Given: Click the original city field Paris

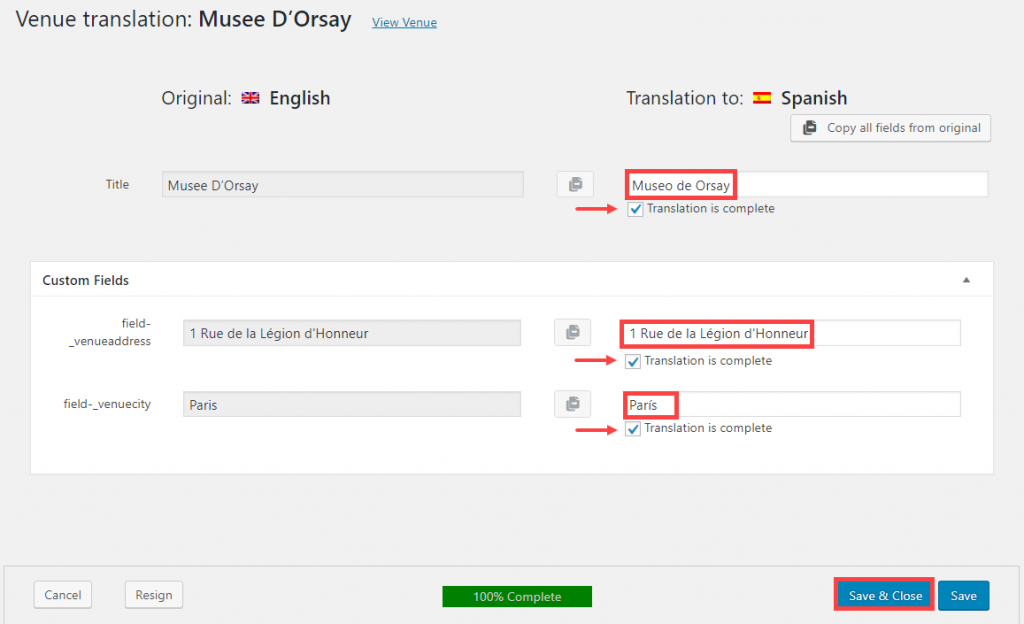Looking at the screenshot, I should click(x=352, y=404).
